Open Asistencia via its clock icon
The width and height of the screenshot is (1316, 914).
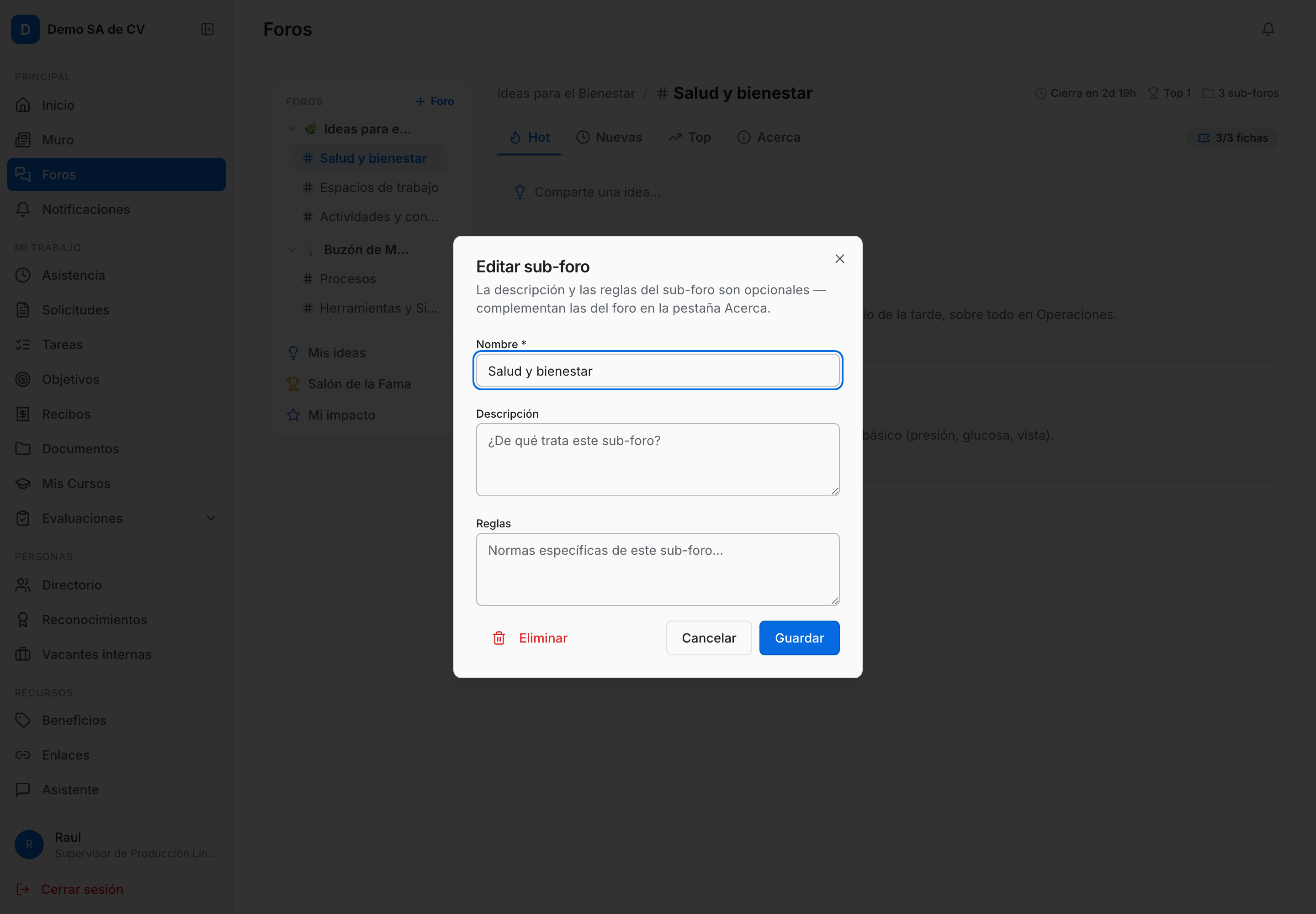click(x=23, y=275)
